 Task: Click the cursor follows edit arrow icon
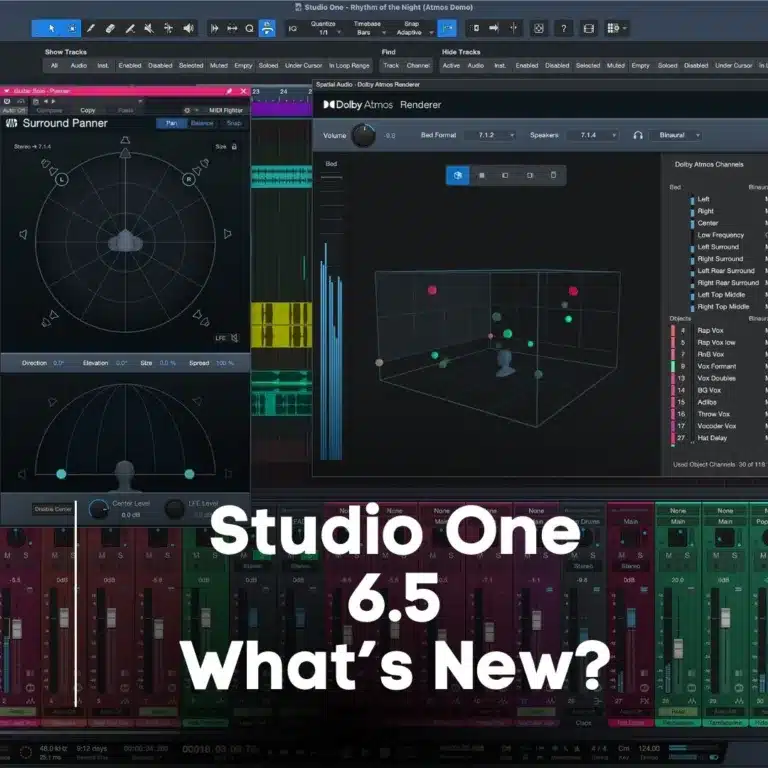coord(494,28)
